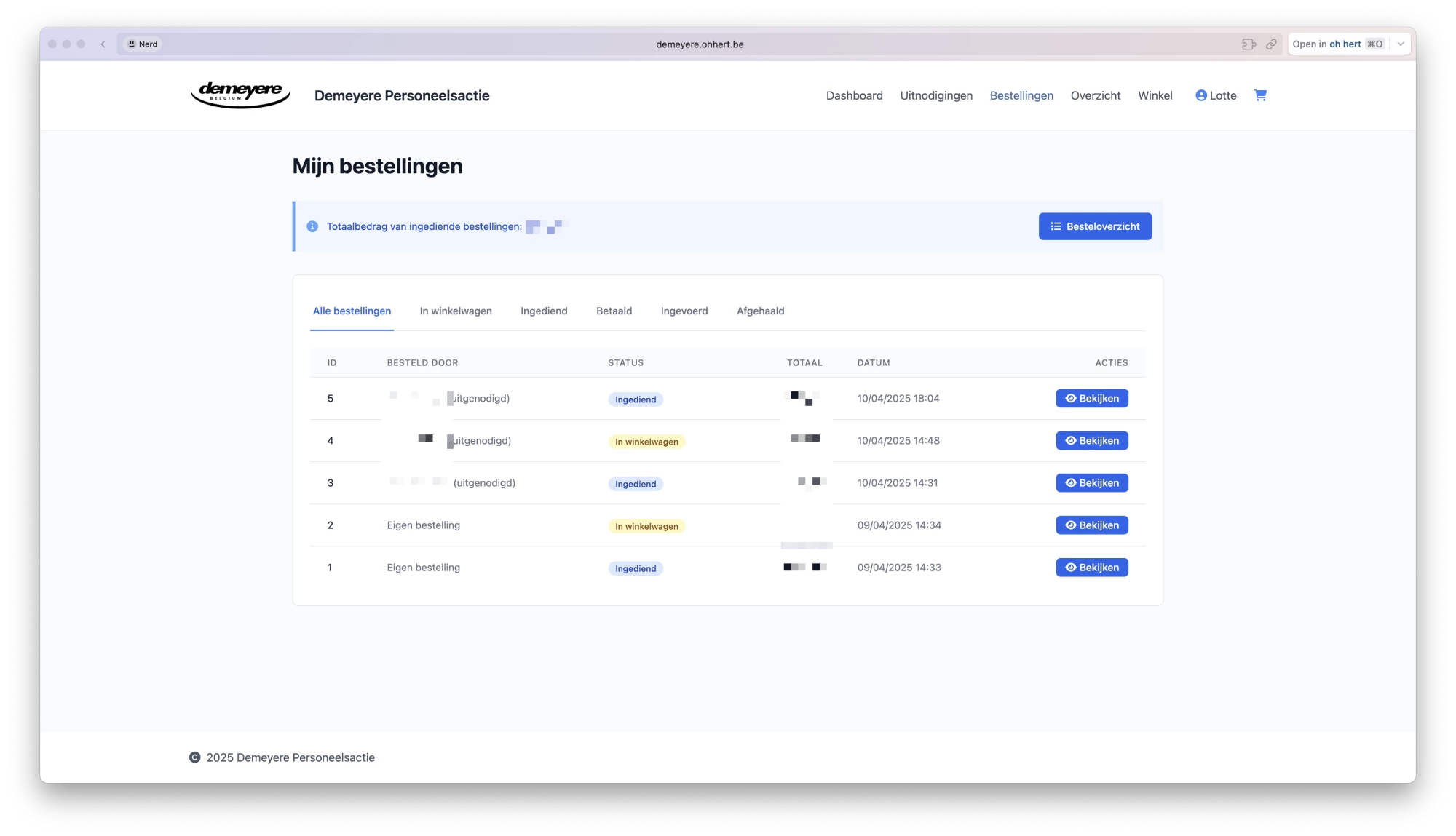Screen dimensions: 1456x836
Task: Expand the Open in oh hert dropdown arrow
Action: (1401, 44)
